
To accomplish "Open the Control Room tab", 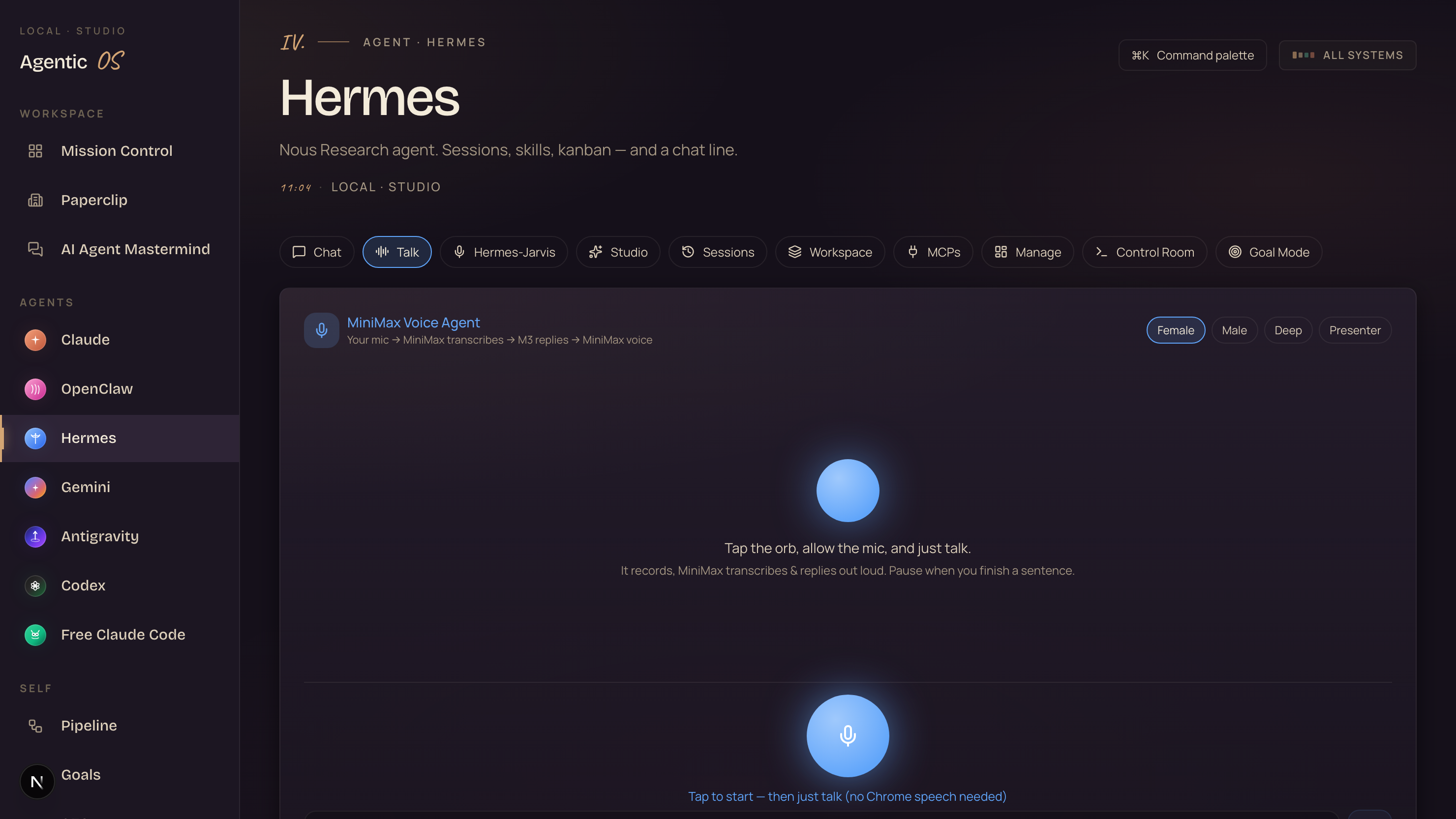I will pos(1145,252).
